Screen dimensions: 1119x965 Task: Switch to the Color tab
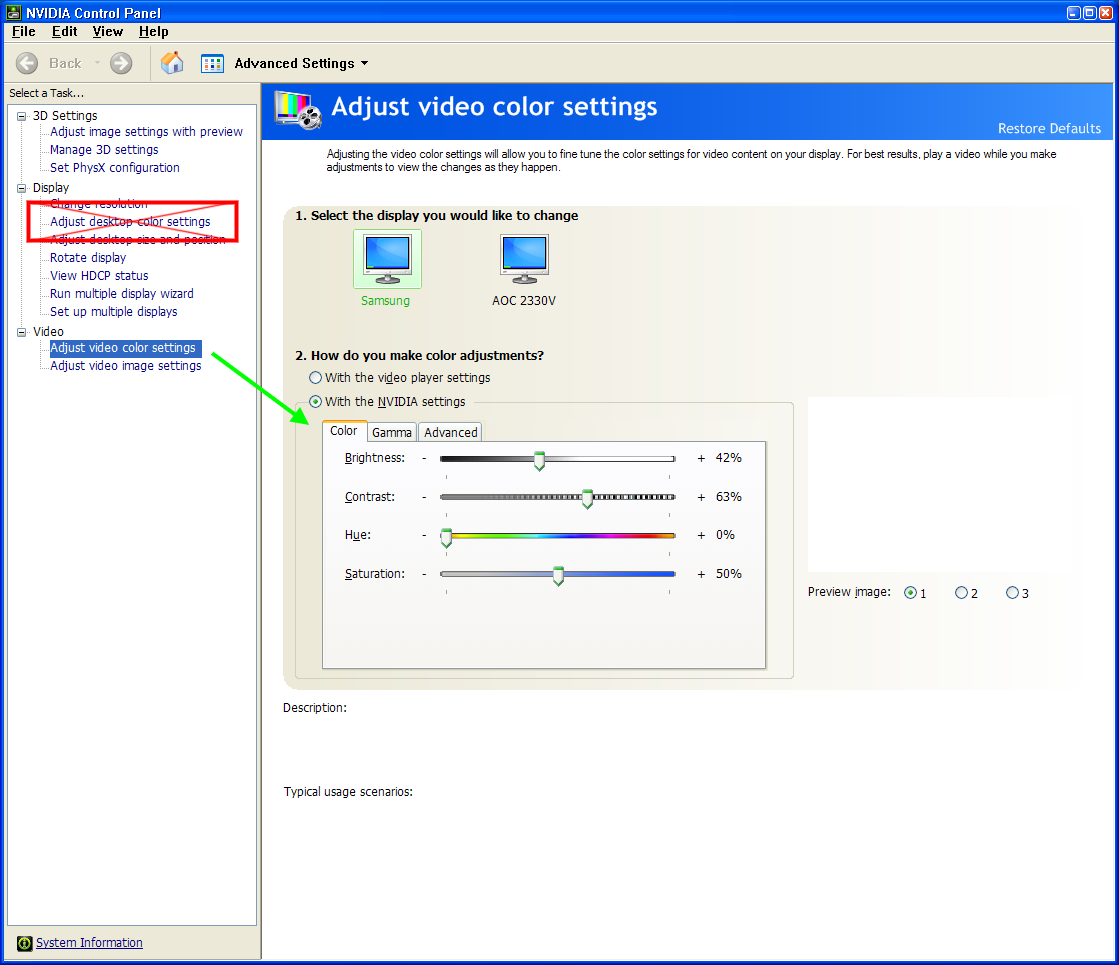(x=344, y=431)
